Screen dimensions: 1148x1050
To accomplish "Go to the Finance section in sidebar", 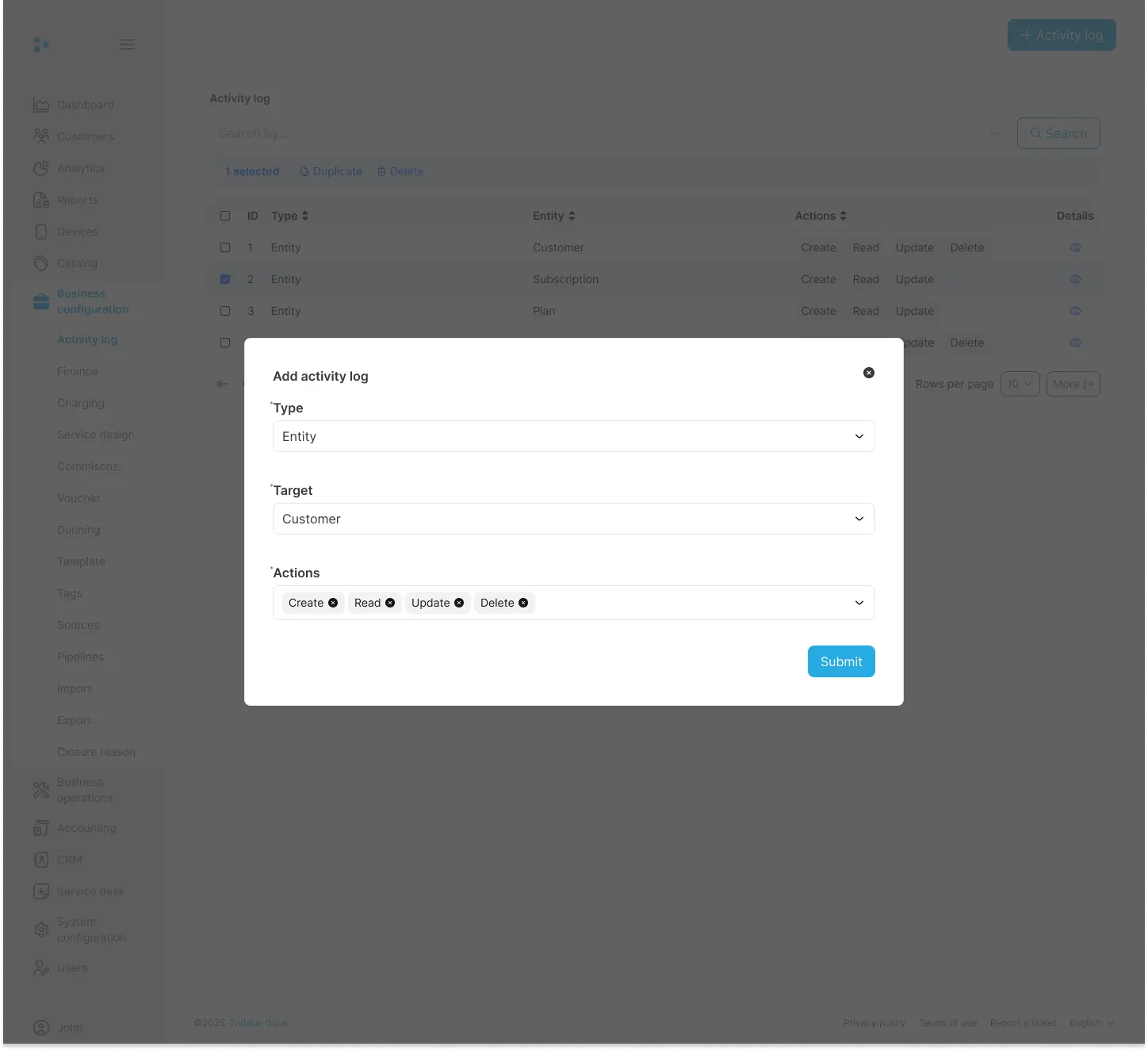I will point(77,370).
